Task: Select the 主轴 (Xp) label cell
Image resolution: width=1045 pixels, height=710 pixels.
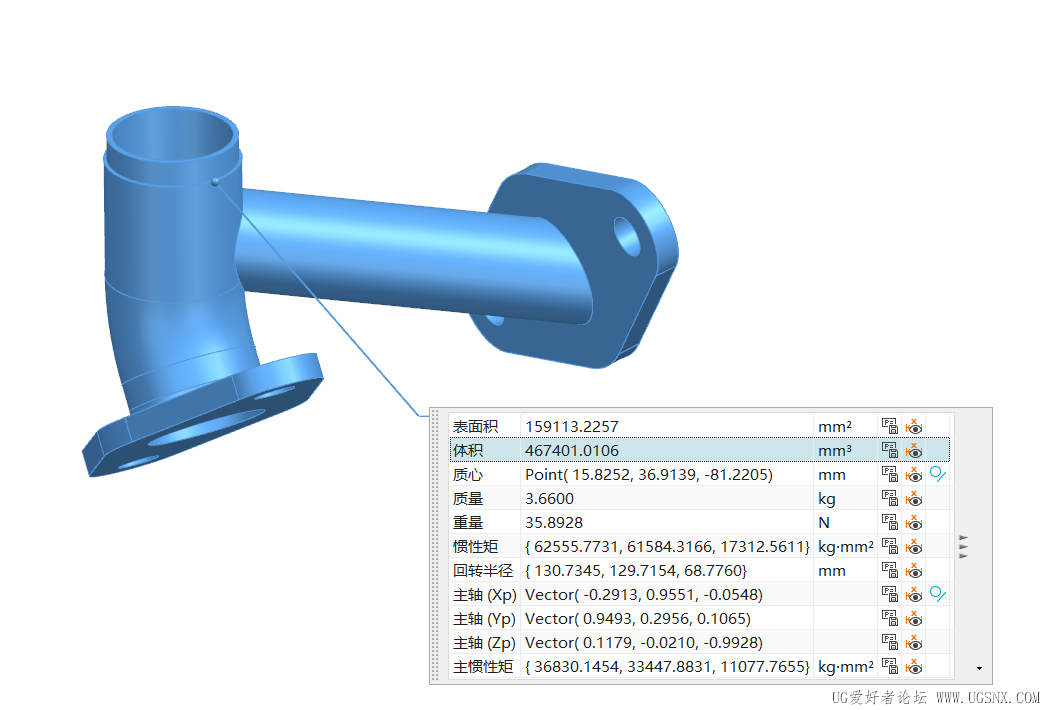Action: click(x=485, y=594)
